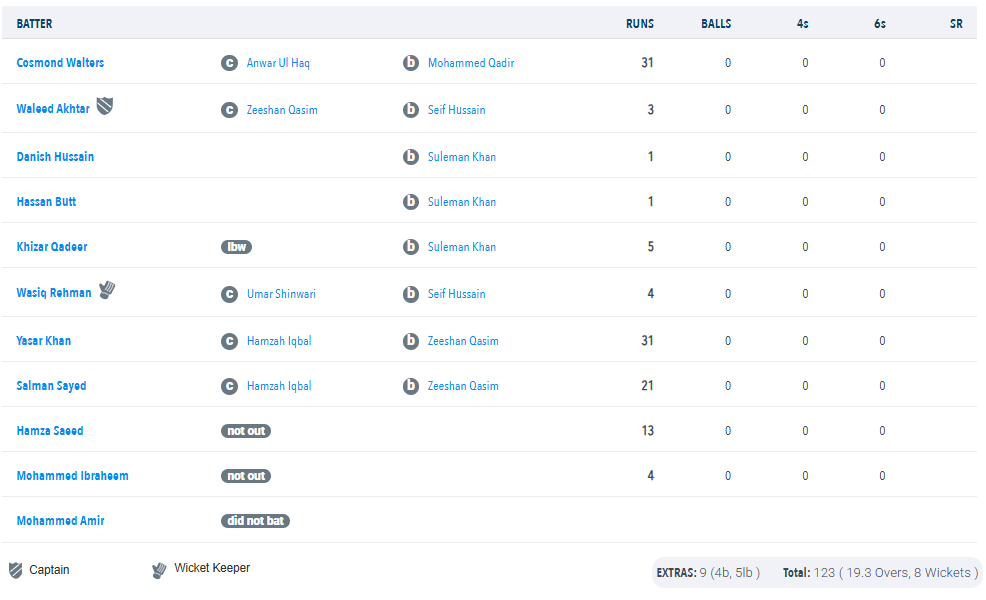Open Mohammed Ibraheem batter link

[x=72, y=476]
